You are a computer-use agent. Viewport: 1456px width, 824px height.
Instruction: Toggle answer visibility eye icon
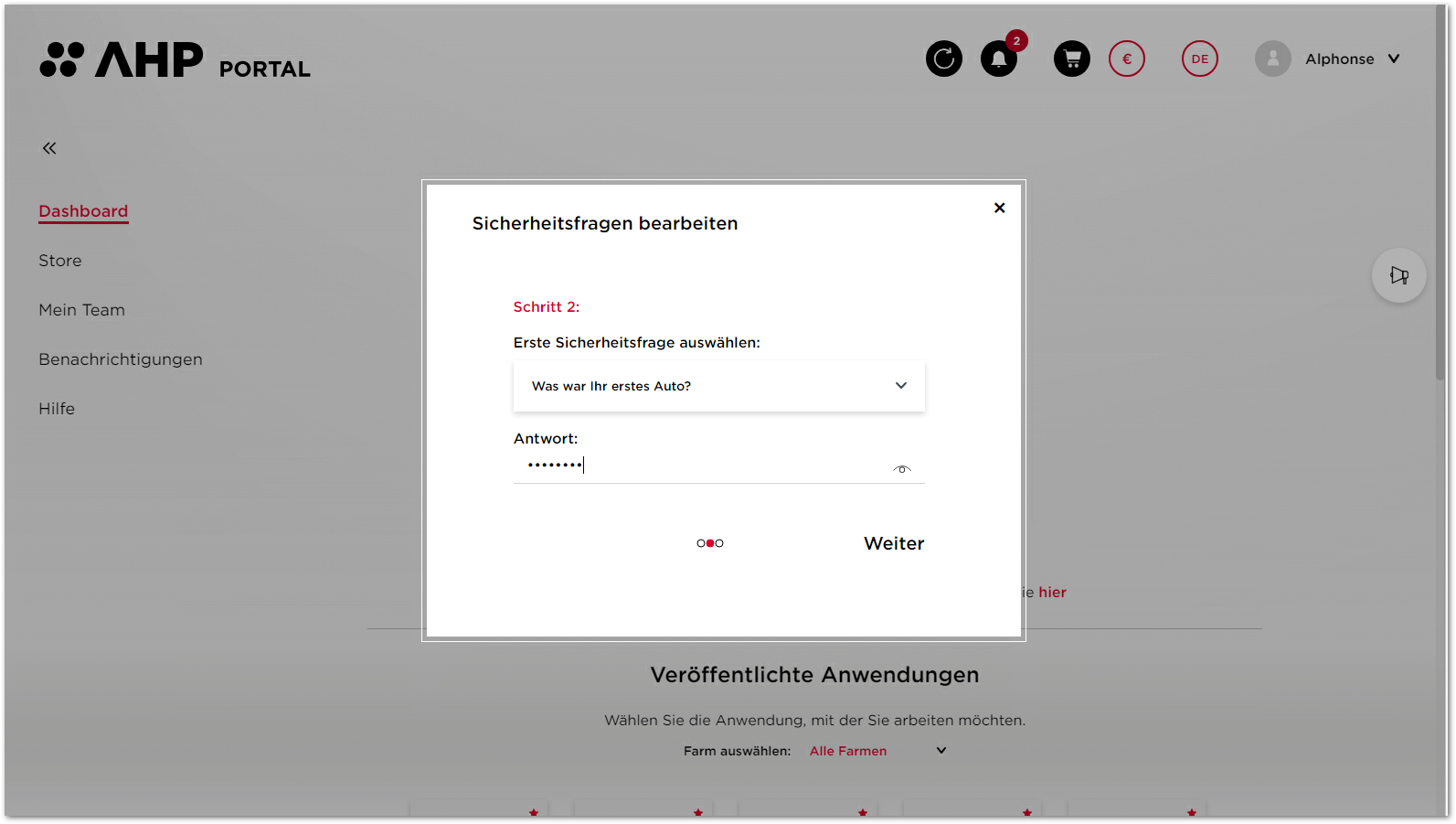tap(902, 469)
